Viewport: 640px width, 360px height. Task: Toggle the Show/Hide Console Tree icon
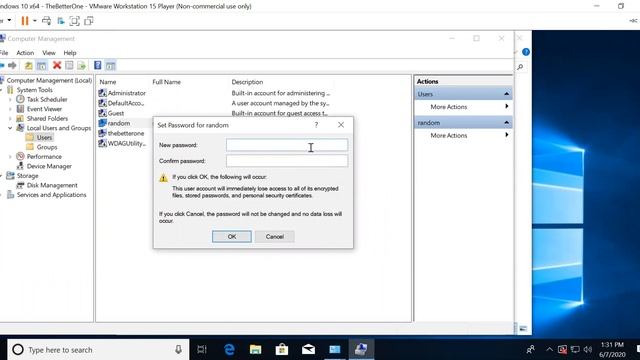tap(42, 65)
